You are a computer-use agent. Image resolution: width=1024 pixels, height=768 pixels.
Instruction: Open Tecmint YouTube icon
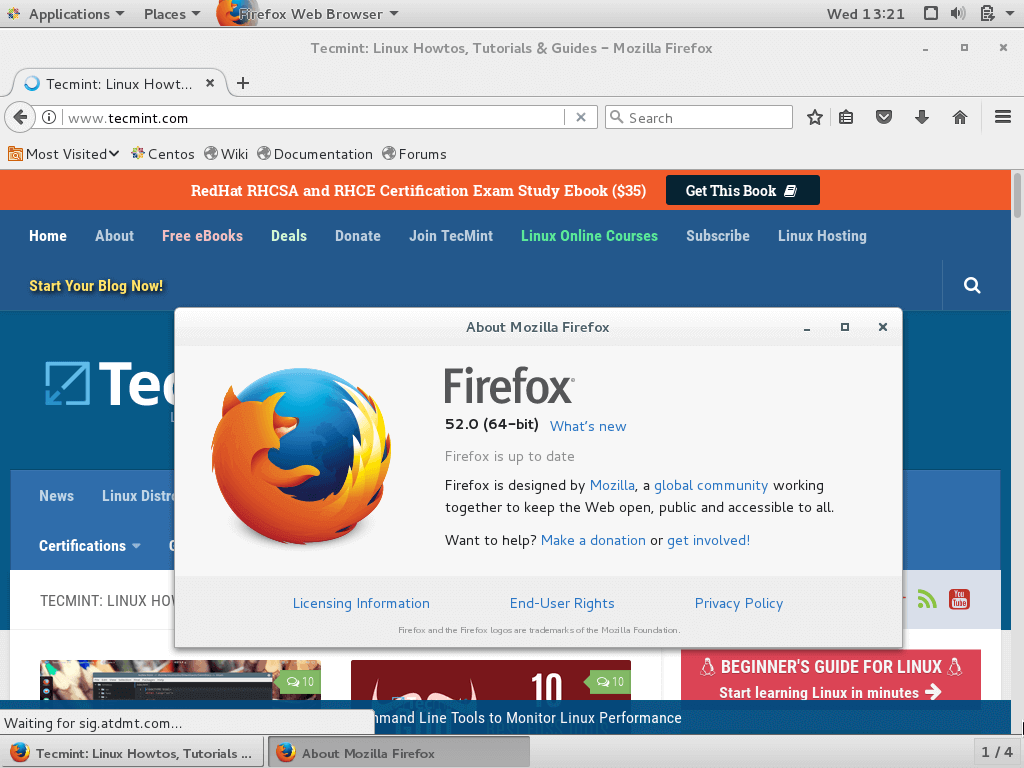click(x=959, y=599)
